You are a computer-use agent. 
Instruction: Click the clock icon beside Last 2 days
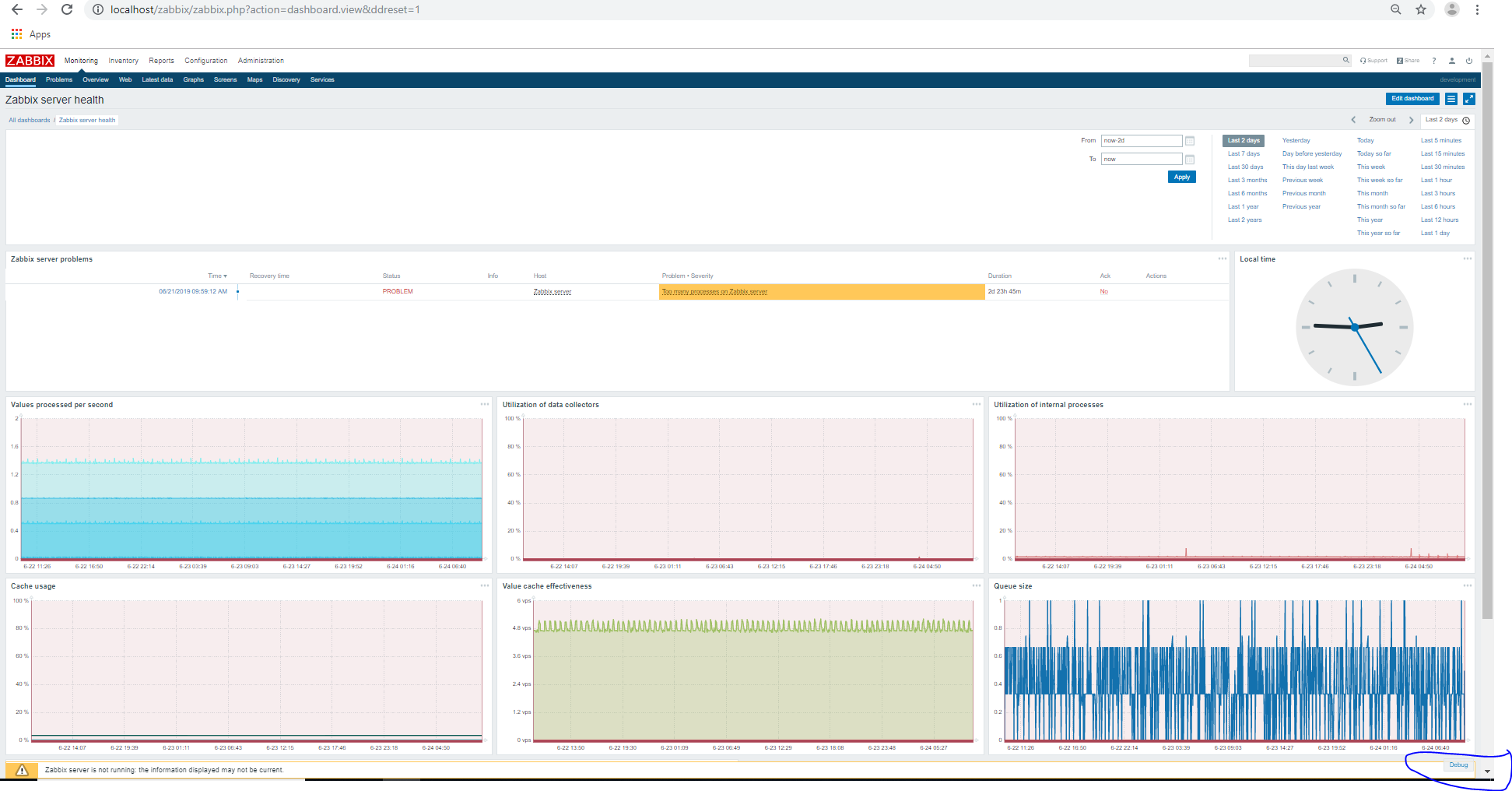point(1466,120)
